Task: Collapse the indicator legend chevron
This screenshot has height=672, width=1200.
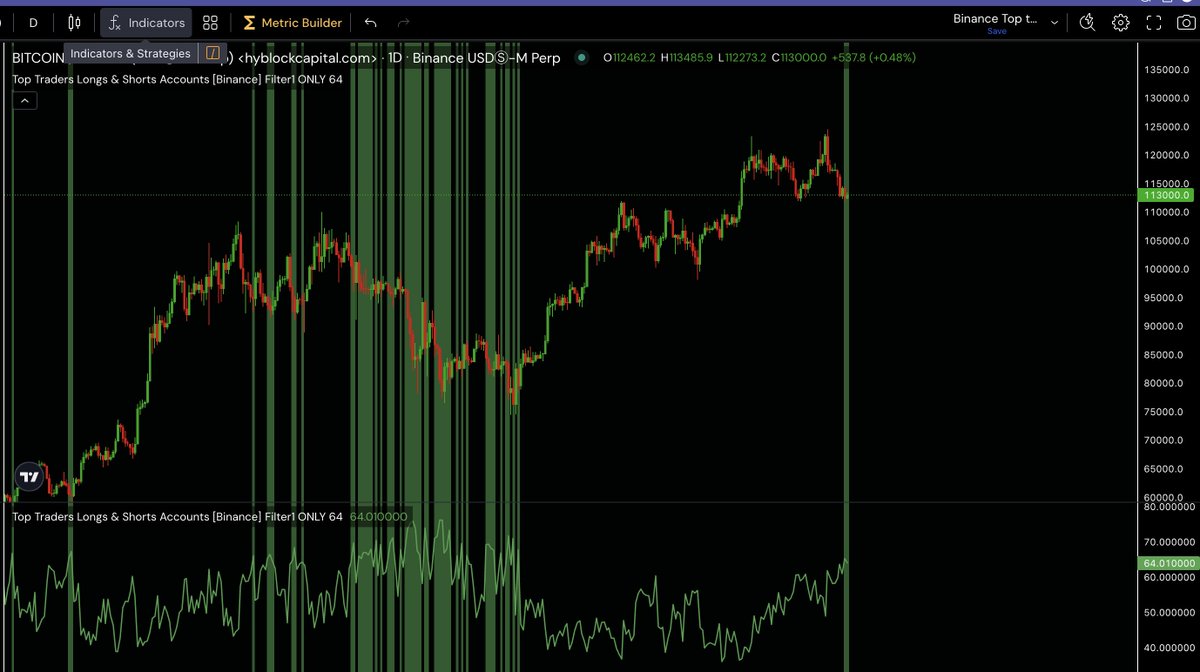Action: pyautogui.click(x=25, y=100)
